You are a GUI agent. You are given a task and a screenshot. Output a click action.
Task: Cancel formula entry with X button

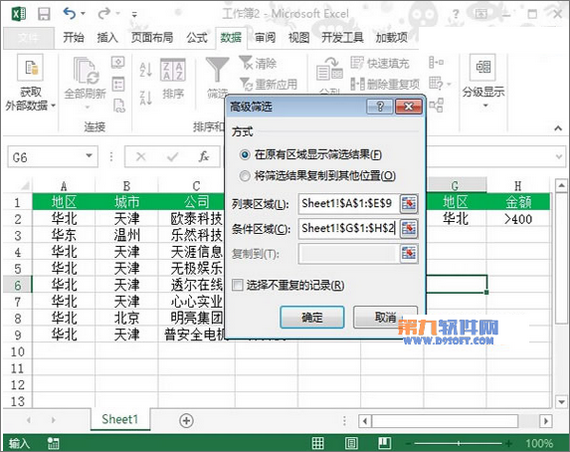[x=141, y=157]
